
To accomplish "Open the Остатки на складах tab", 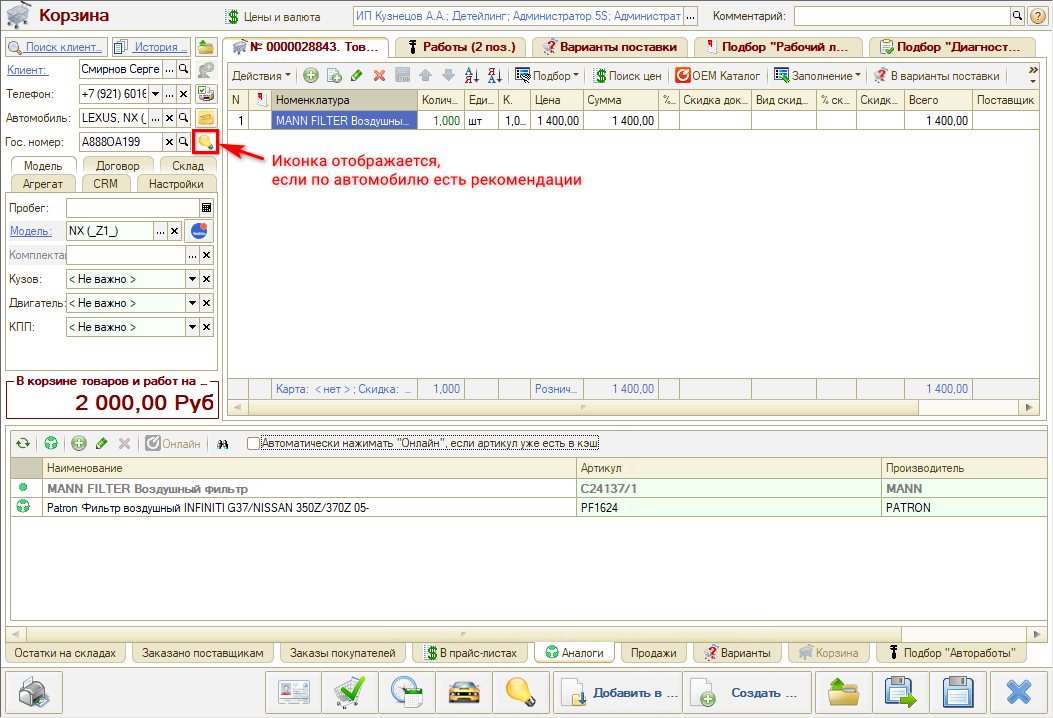I will click(x=66, y=653).
